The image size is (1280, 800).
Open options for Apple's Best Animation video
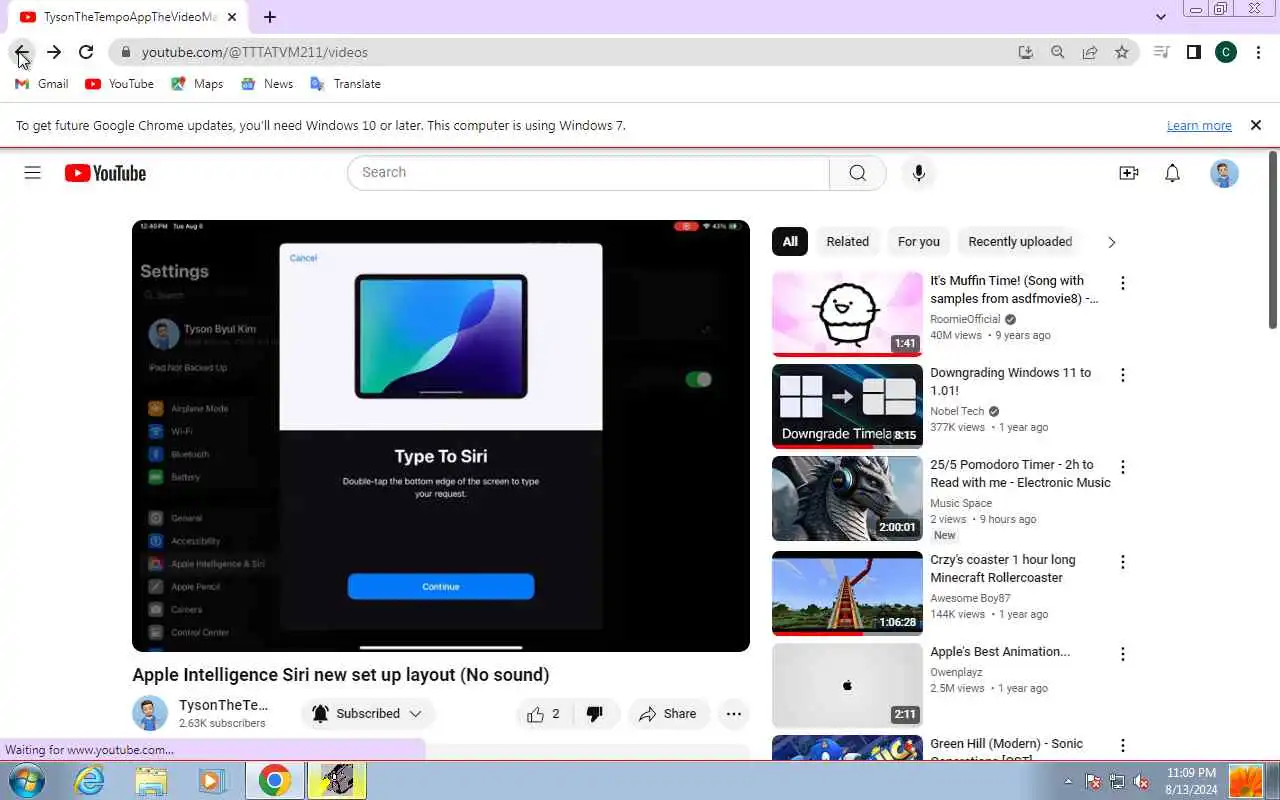coord(1123,654)
